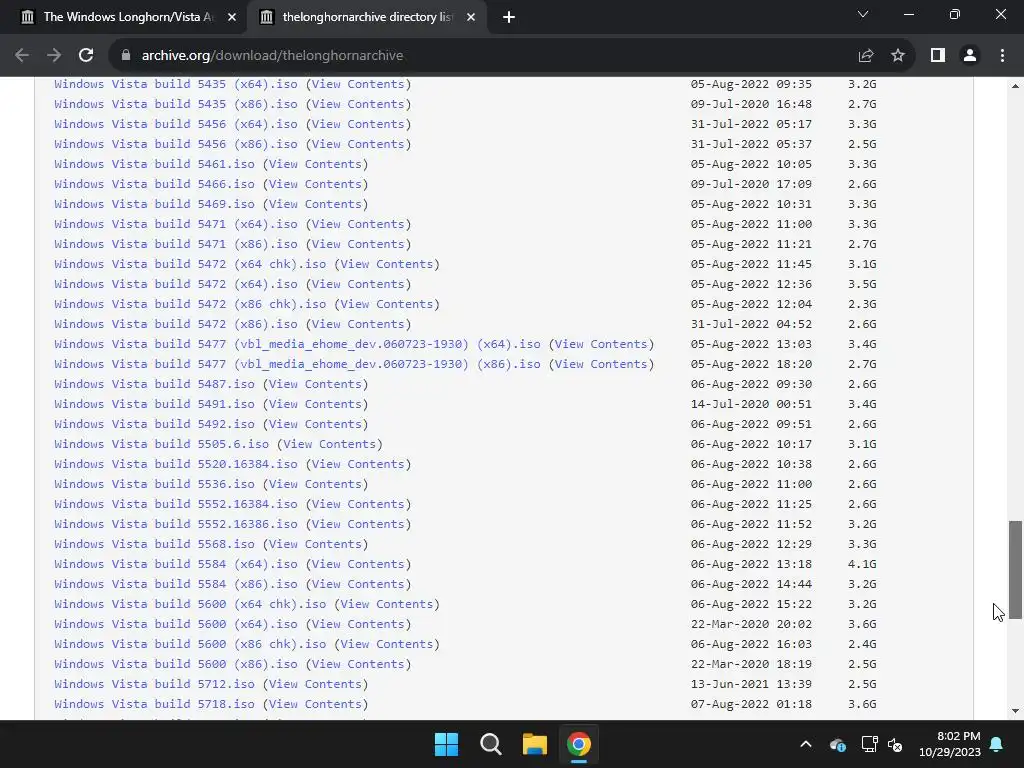Open the tab search chevron
This screenshot has height=768, width=1024.
[863, 14]
